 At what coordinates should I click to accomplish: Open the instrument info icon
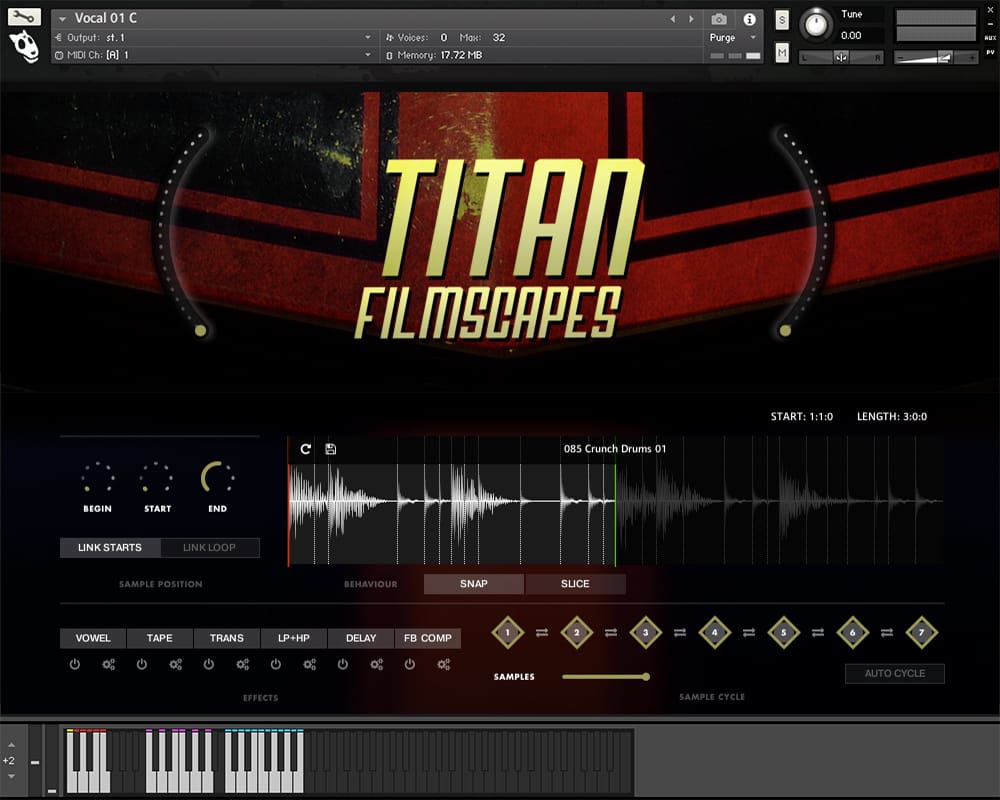[x=749, y=19]
